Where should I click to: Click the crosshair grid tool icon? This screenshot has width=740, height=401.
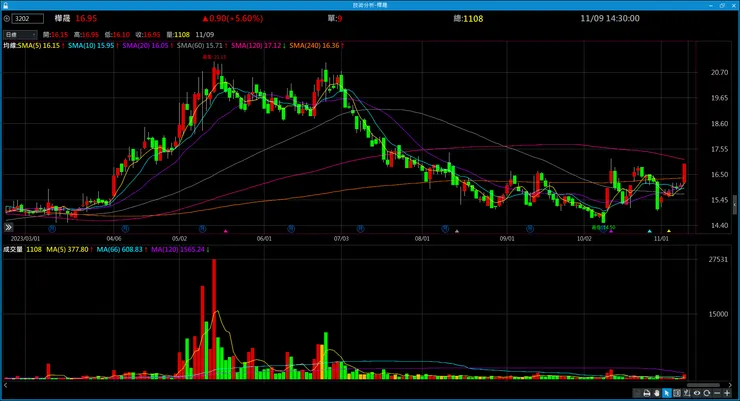pos(677,393)
